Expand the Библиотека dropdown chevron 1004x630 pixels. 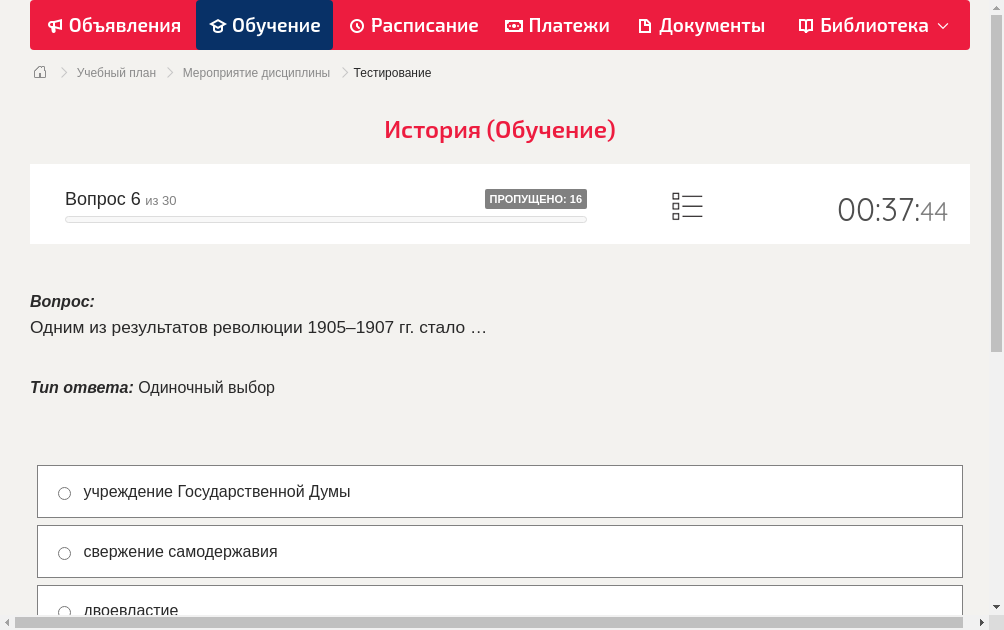943,26
